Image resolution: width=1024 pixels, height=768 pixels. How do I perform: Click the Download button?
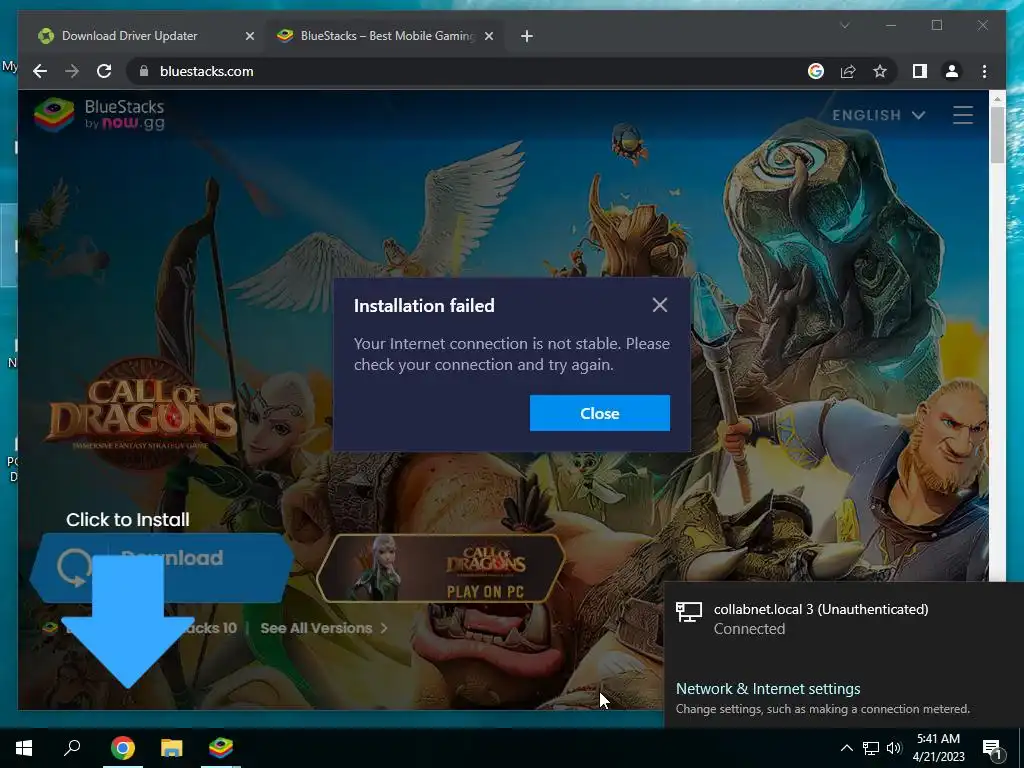coord(161,567)
